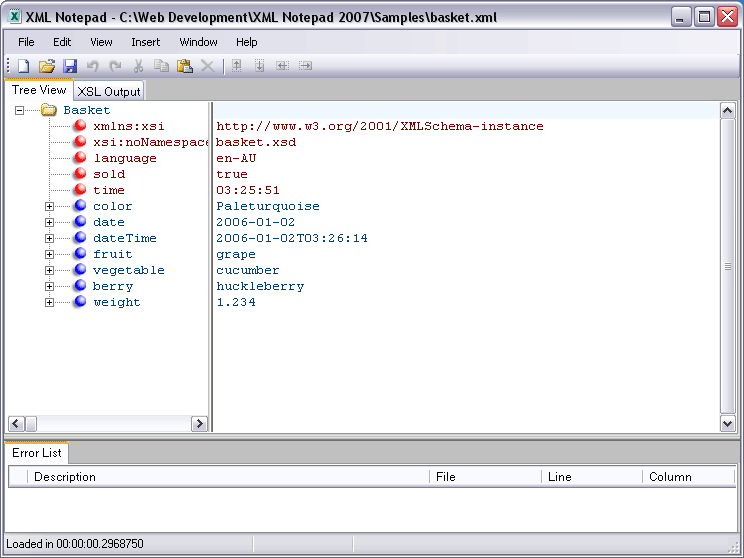Click the Basket folder icon
The image size is (744, 558).
point(48,110)
